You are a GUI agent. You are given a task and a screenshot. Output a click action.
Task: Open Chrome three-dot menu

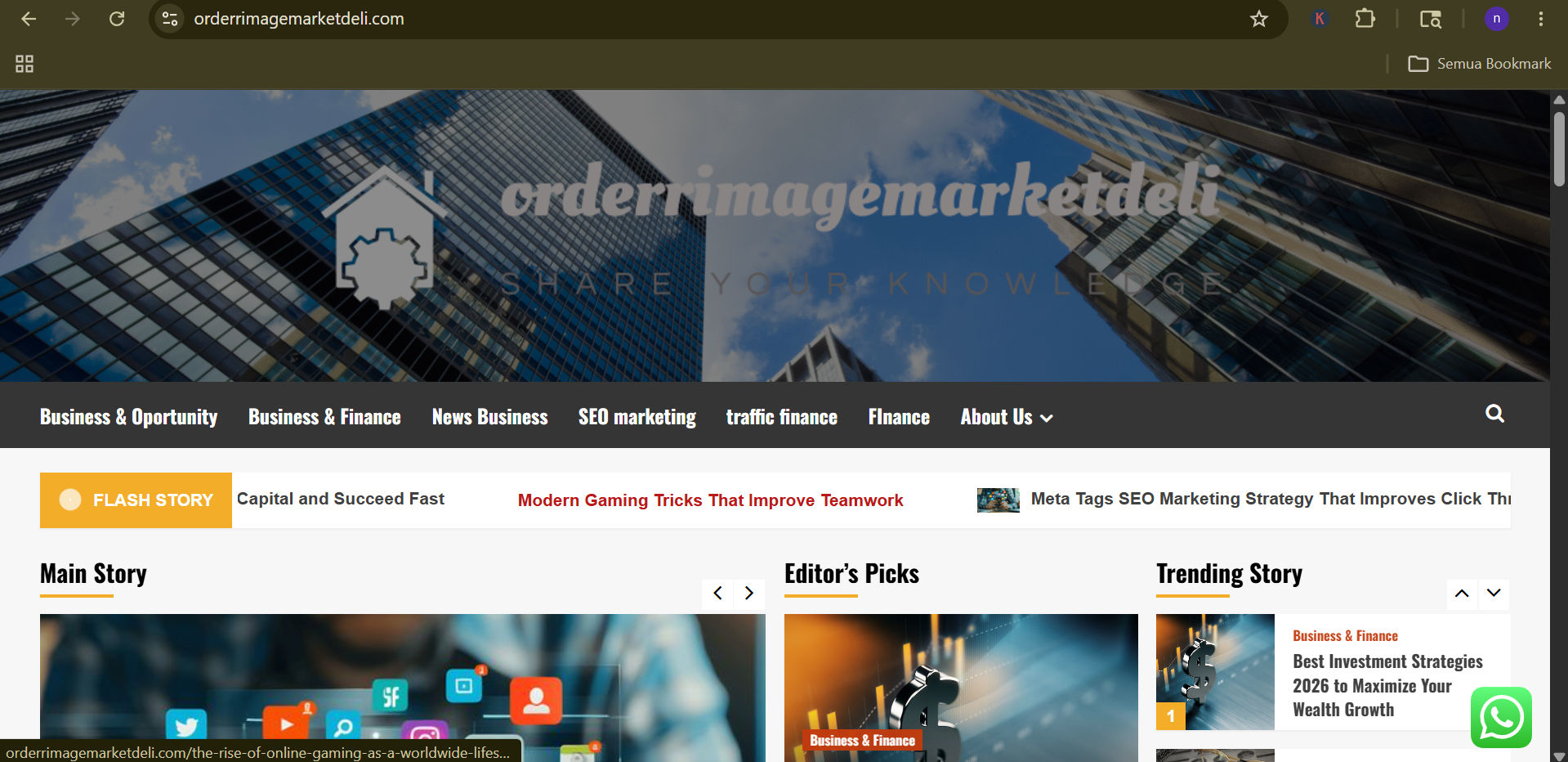click(x=1541, y=19)
